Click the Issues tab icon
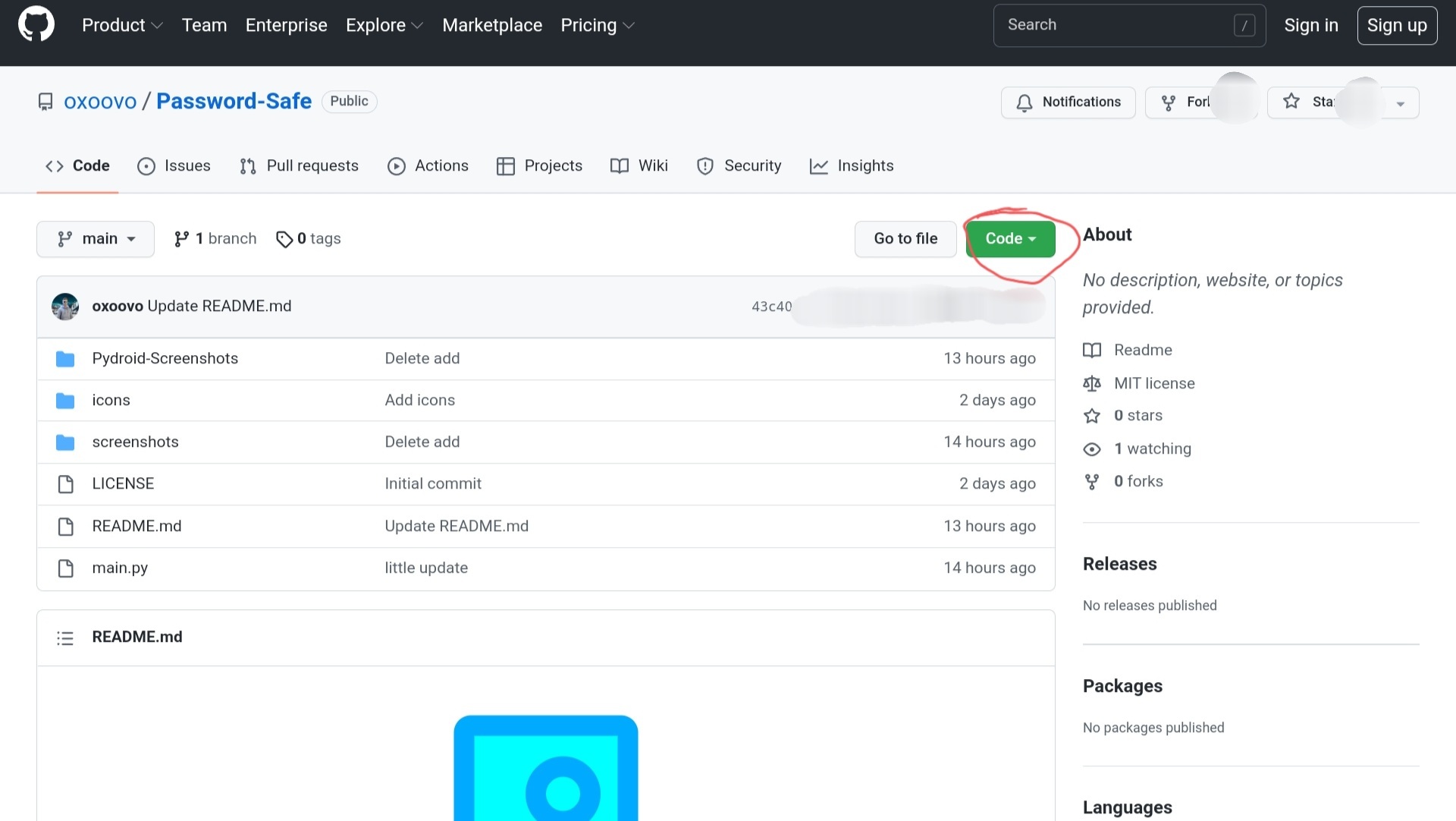The height and width of the screenshot is (821, 1456). click(x=145, y=166)
